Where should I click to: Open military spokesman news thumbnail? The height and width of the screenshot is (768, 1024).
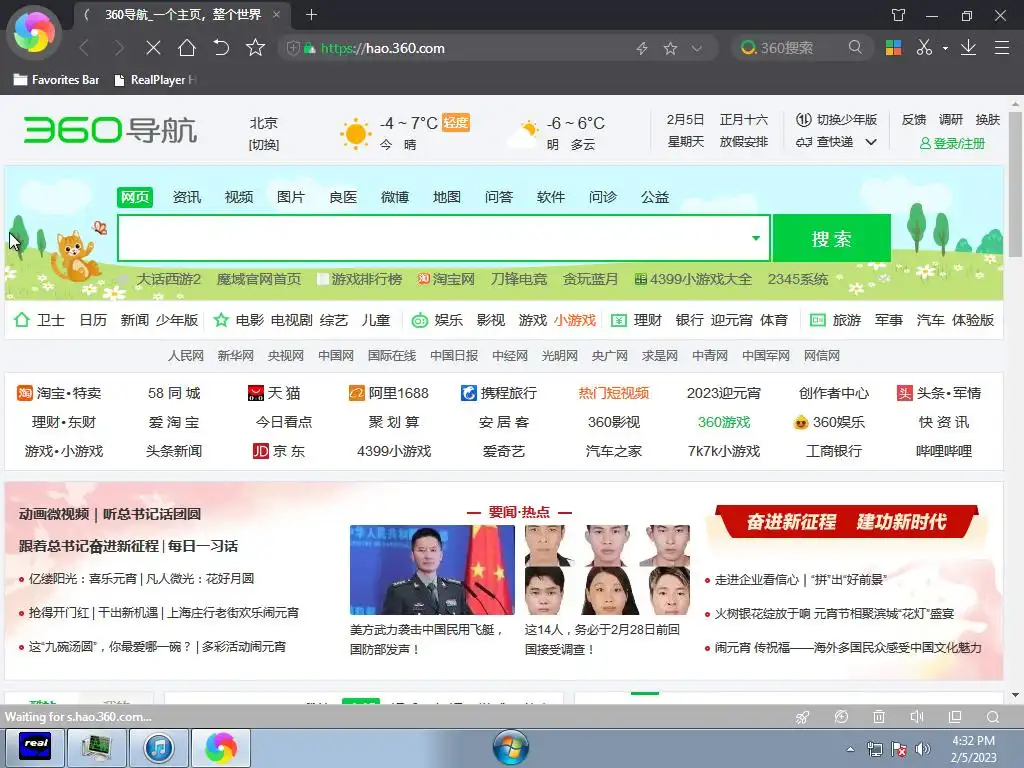[432, 569]
